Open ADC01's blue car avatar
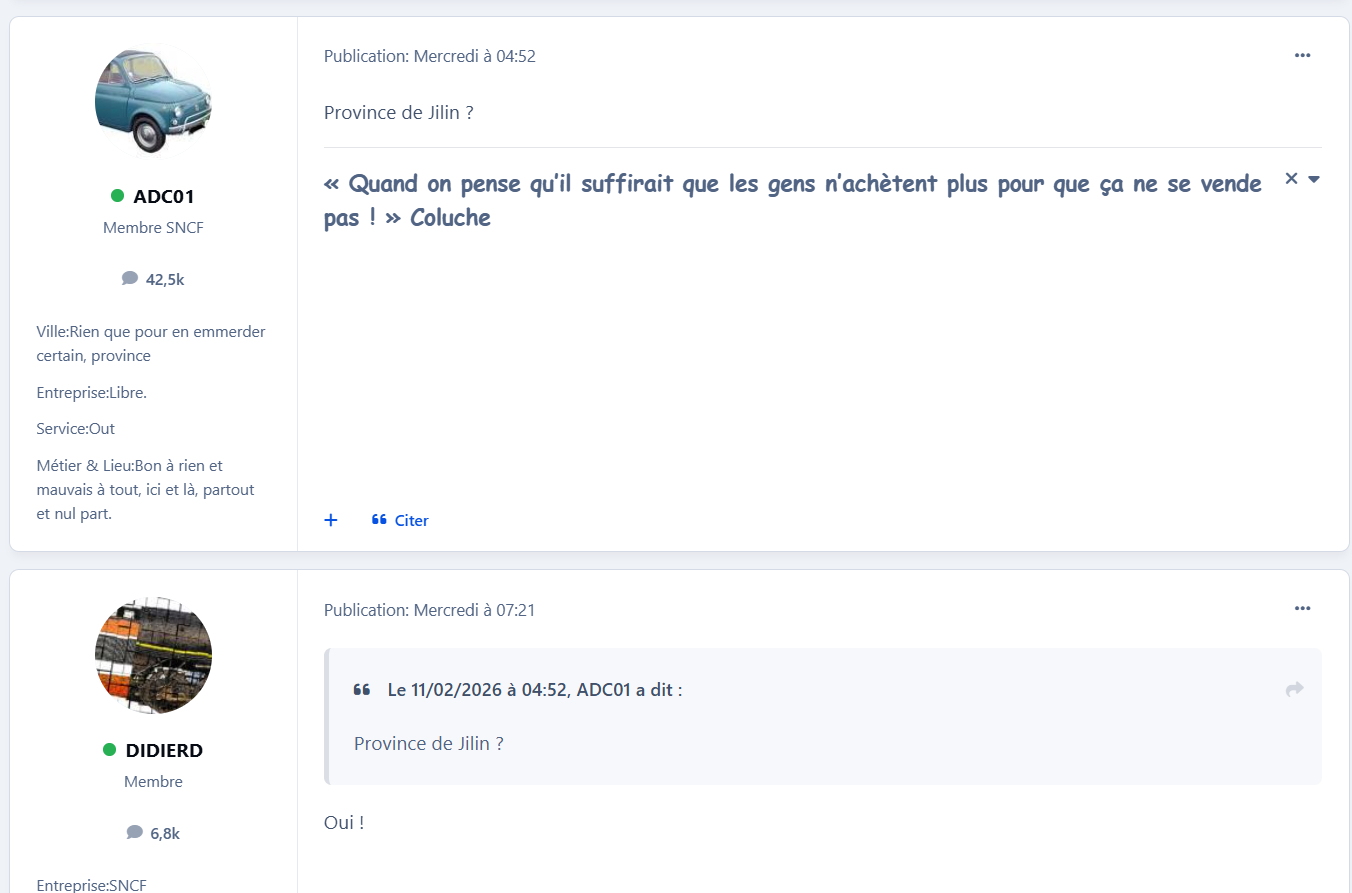 click(x=153, y=100)
